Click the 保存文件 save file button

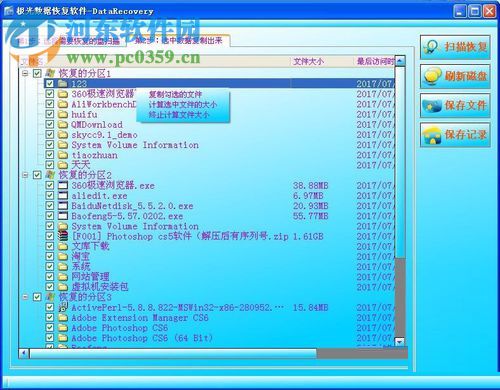[455, 105]
